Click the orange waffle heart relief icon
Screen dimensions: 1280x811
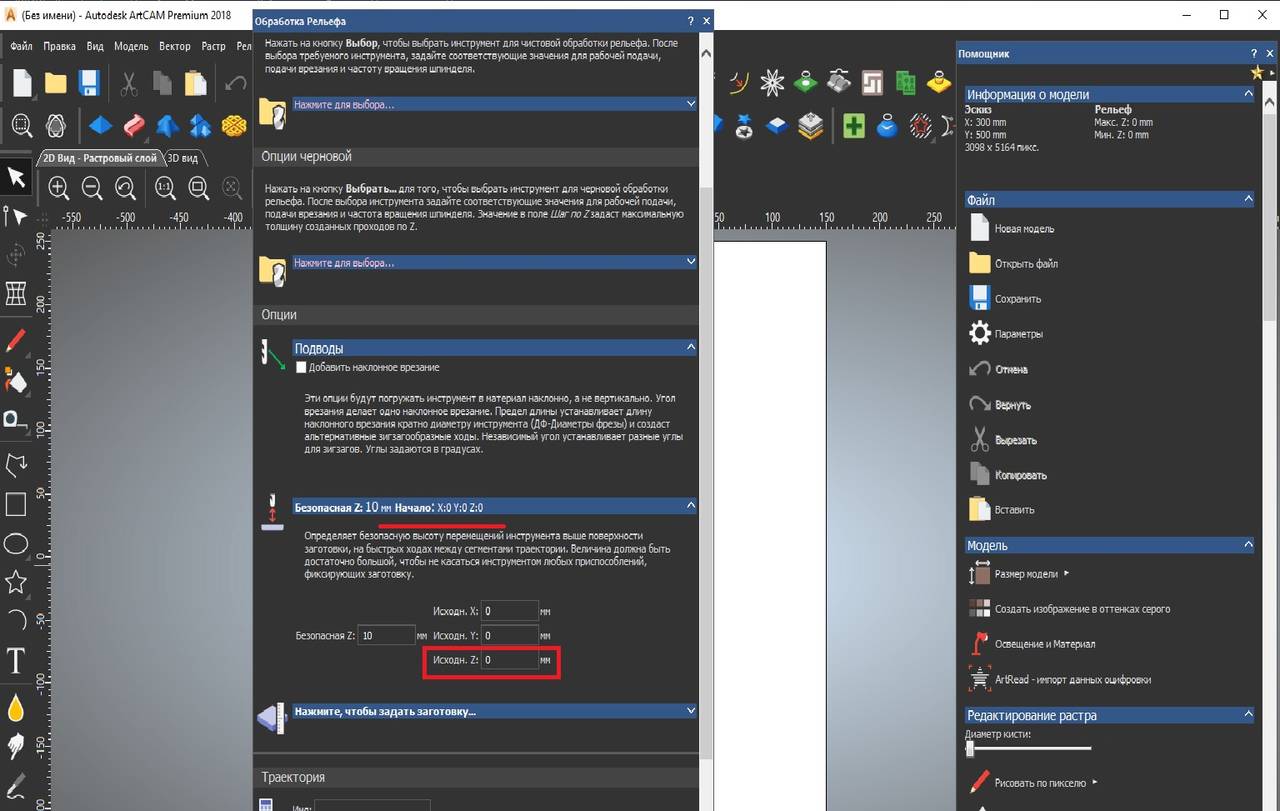click(233, 126)
